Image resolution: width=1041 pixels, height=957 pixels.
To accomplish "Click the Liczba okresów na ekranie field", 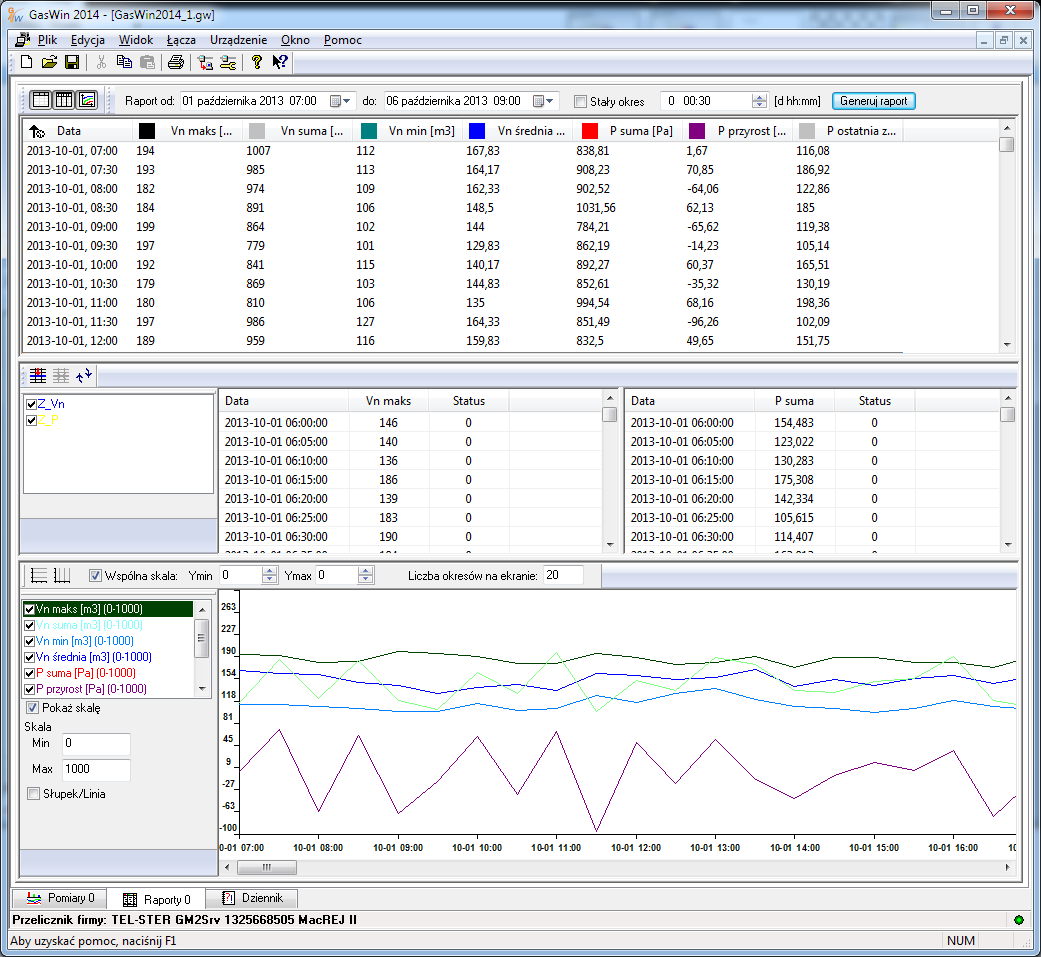I will (x=563, y=575).
